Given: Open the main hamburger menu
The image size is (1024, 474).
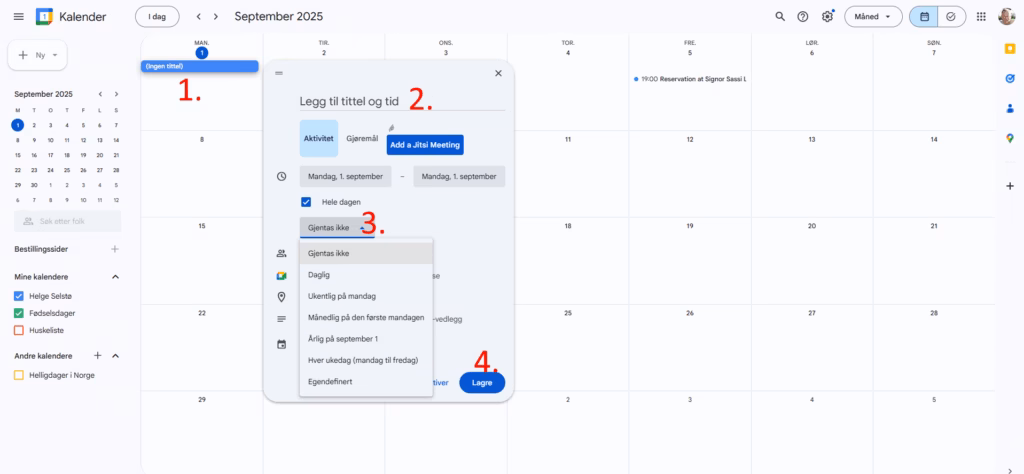Looking at the screenshot, I should point(18,17).
